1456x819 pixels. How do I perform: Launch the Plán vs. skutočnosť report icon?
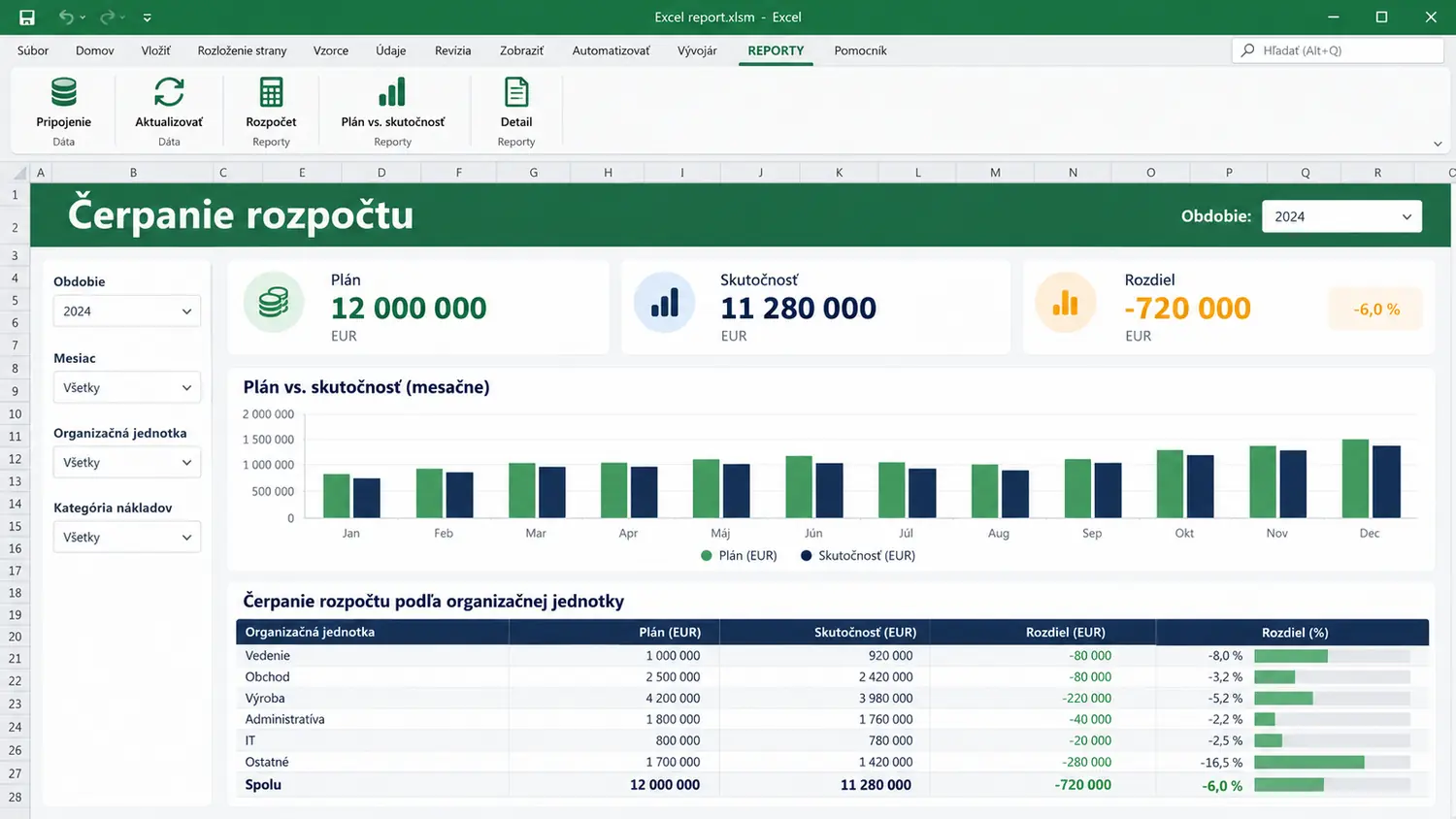pyautogui.click(x=392, y=92)
